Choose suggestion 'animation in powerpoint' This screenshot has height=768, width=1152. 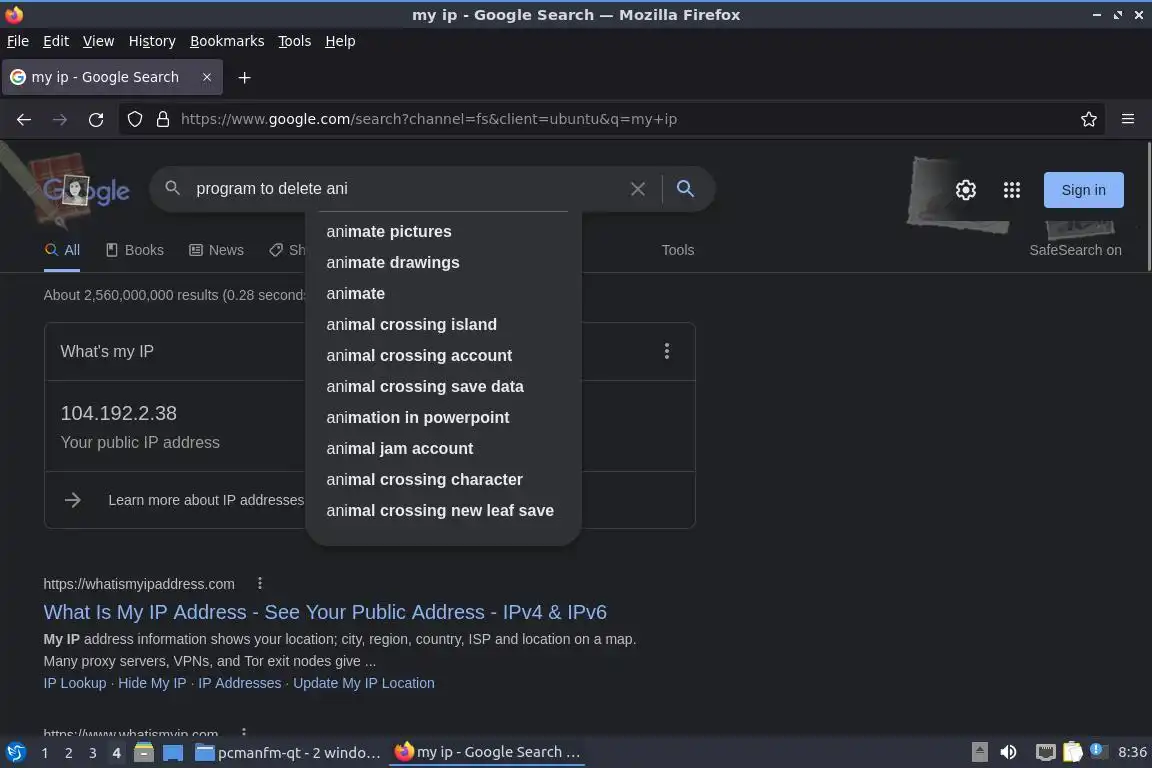[x=443, y=417]
